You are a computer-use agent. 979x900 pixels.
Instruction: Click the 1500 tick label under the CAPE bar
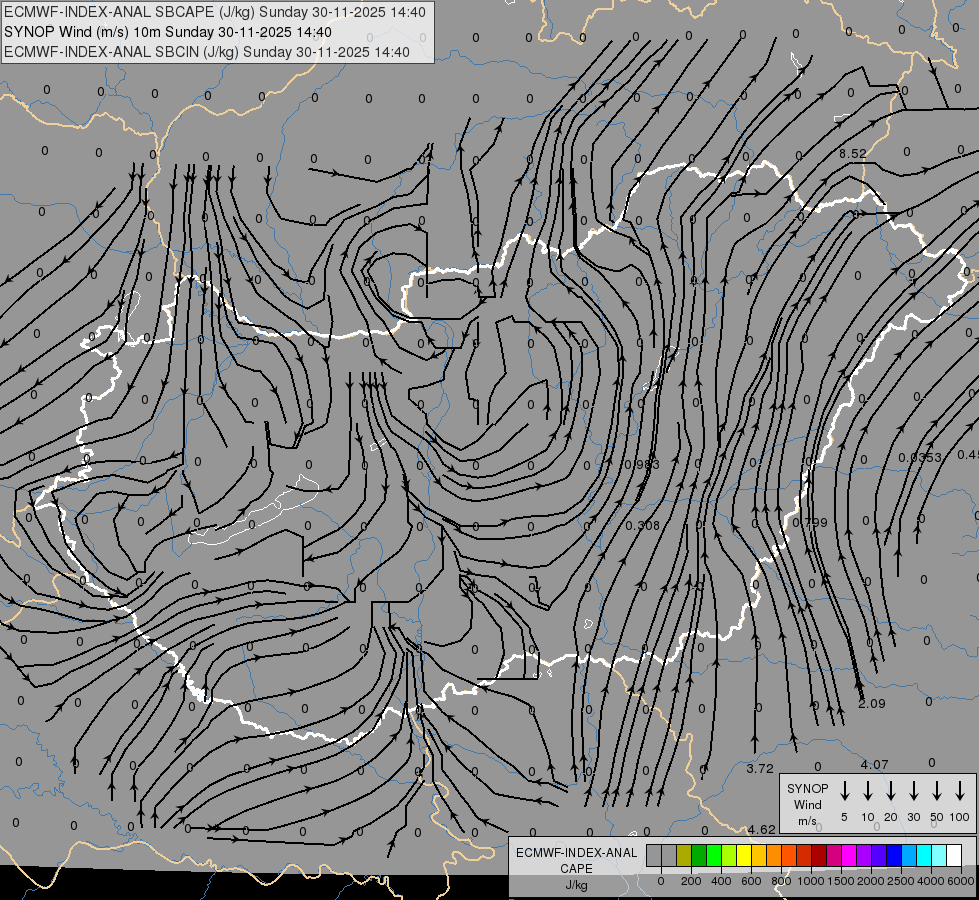coord(841,881)
